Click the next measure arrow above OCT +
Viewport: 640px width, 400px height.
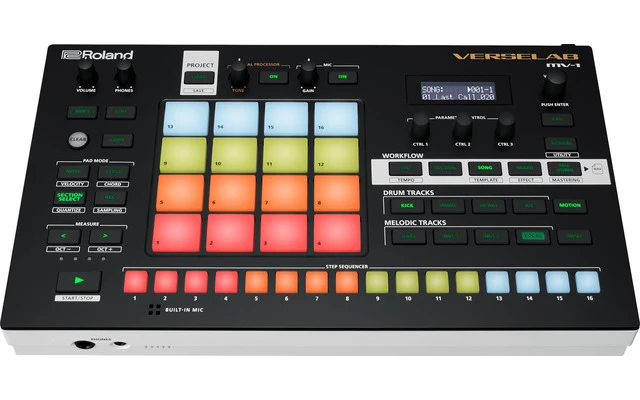click(x=105, y=236)
